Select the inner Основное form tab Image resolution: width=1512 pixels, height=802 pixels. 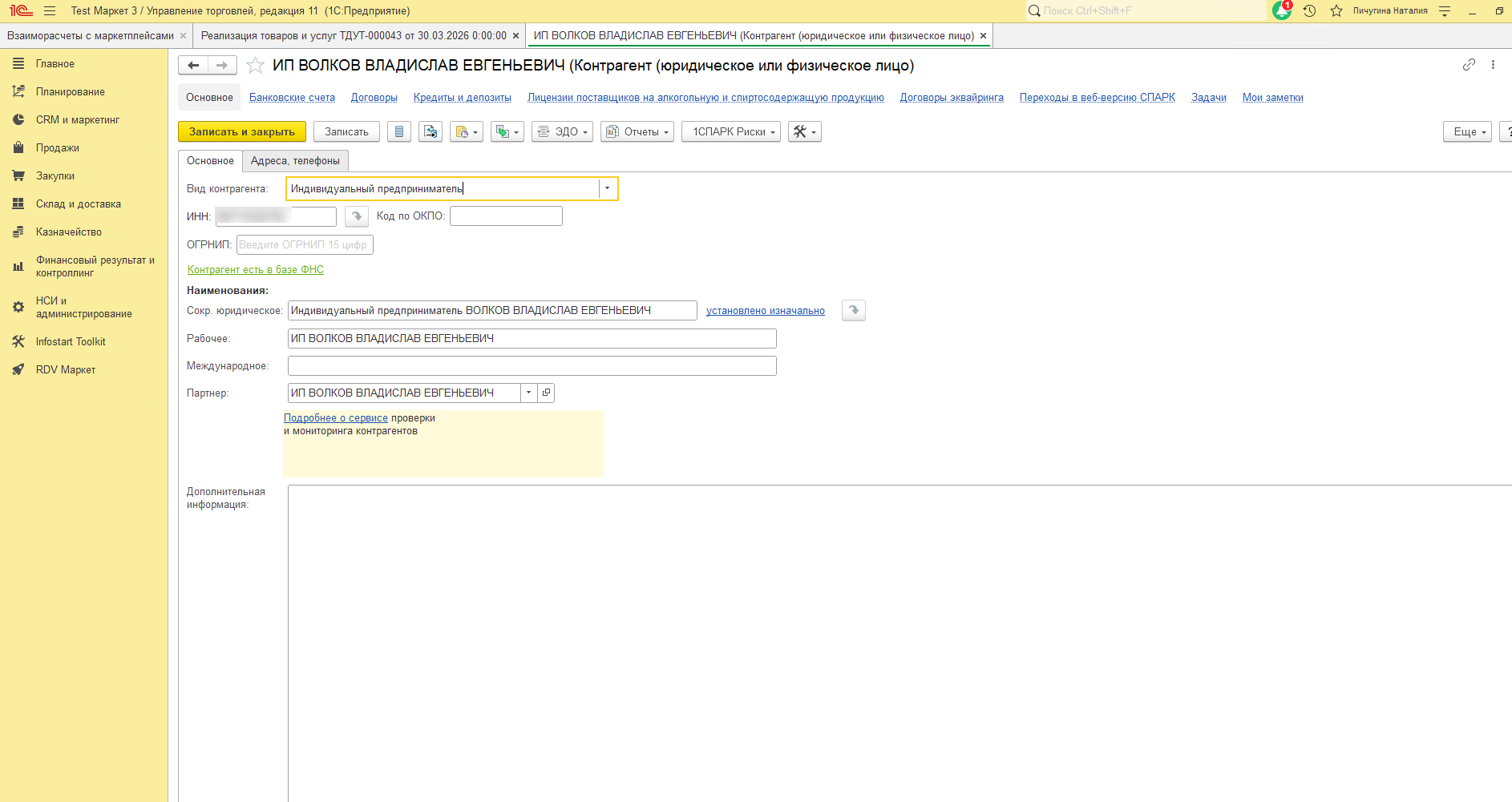(x=210, y=161)
